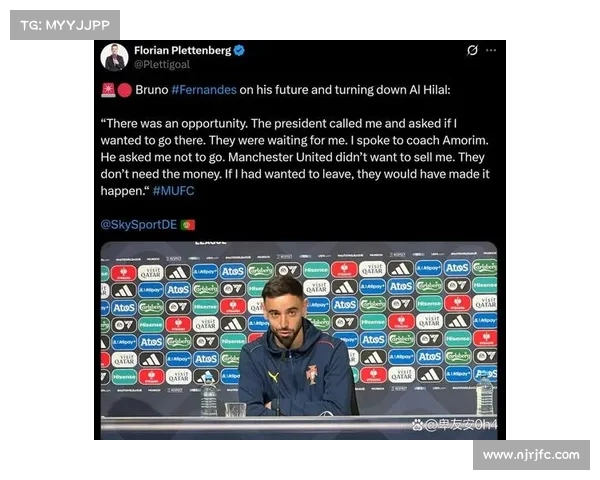
Task: Follow the #Fernandes hashtag
Action: coord(204,90)
